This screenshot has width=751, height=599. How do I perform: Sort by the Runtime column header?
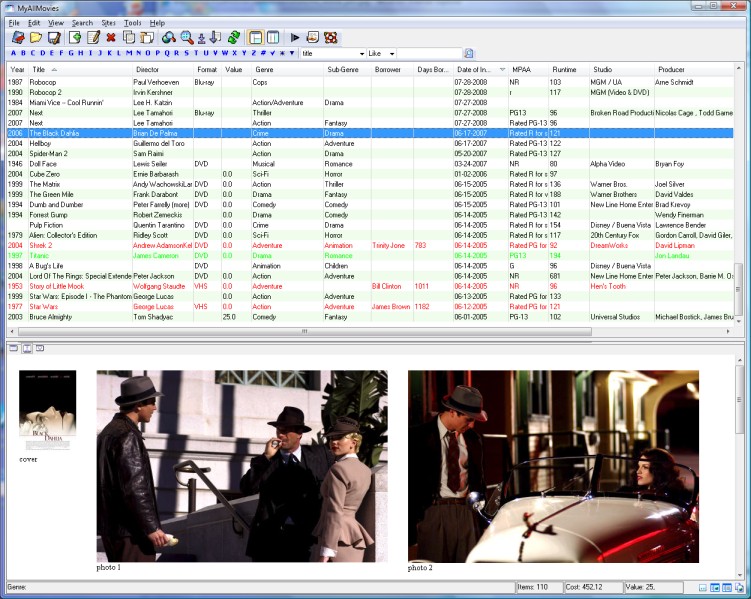pos(569,69)
